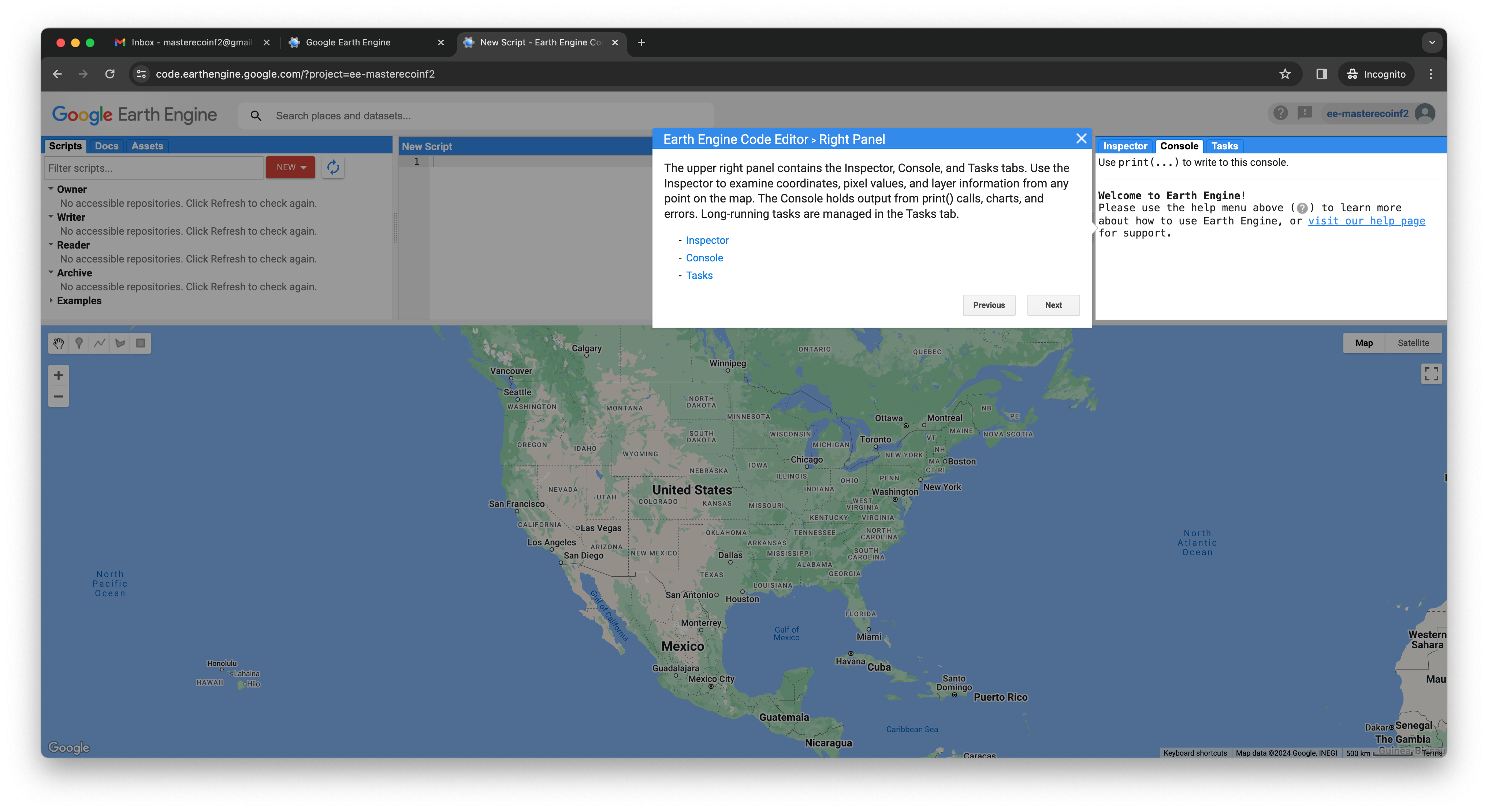Open the NEW script dropdown

point(291,167)
